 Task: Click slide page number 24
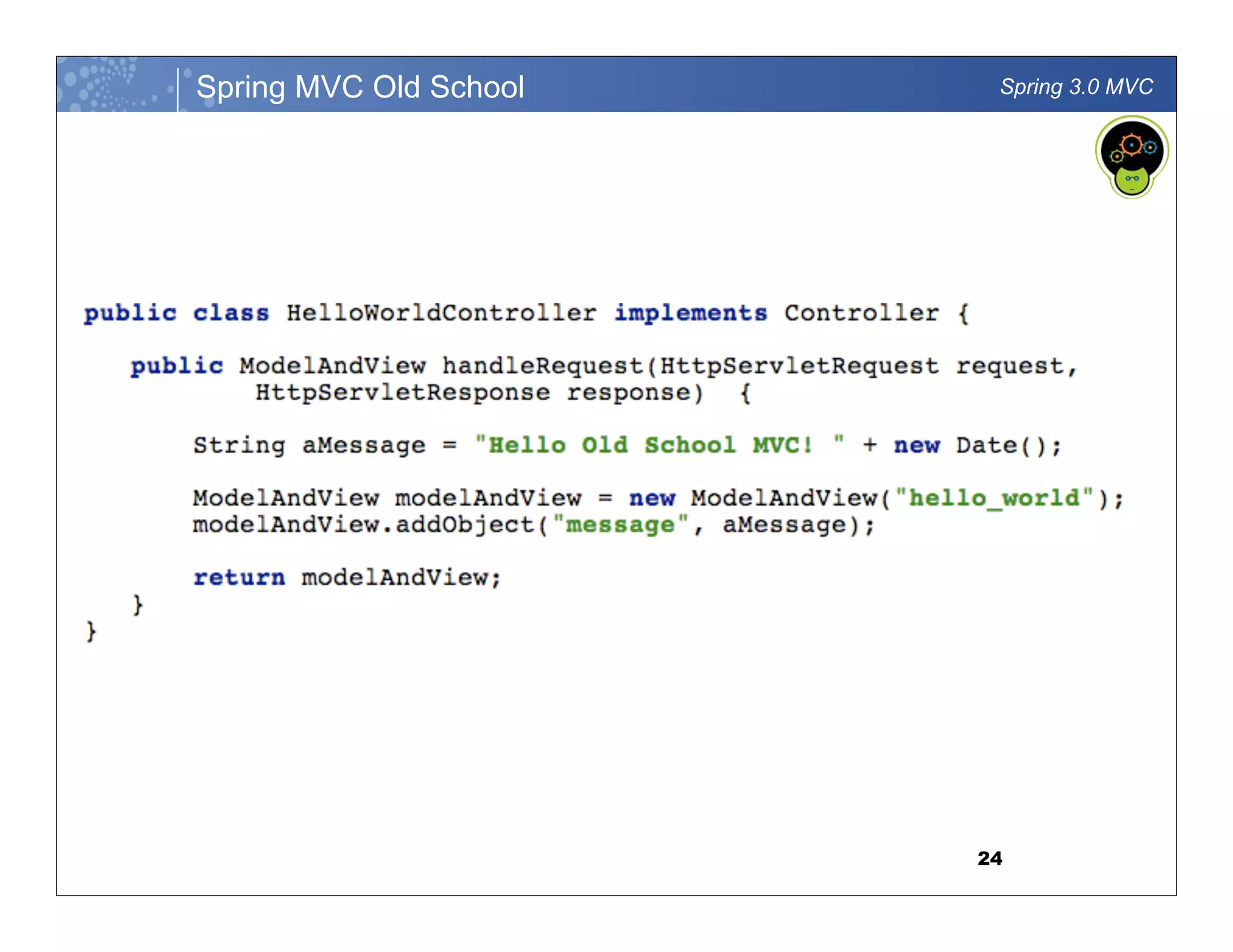pyautogui.click(x=989, y=858)
